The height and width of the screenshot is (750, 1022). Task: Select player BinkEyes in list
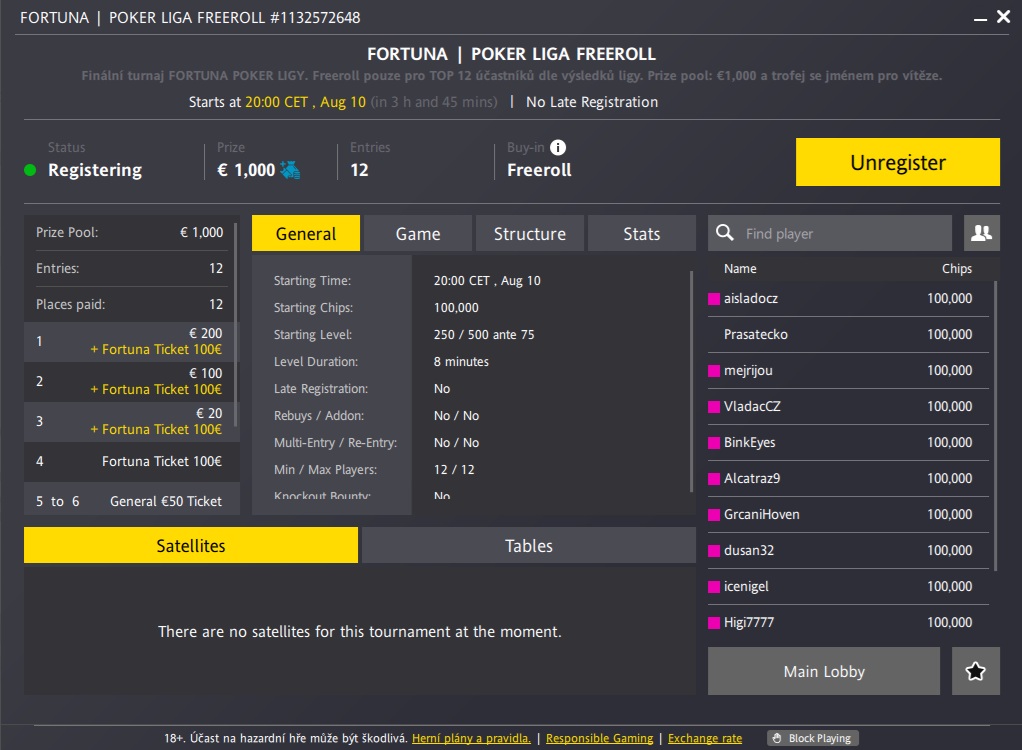[x=849, y=442]
